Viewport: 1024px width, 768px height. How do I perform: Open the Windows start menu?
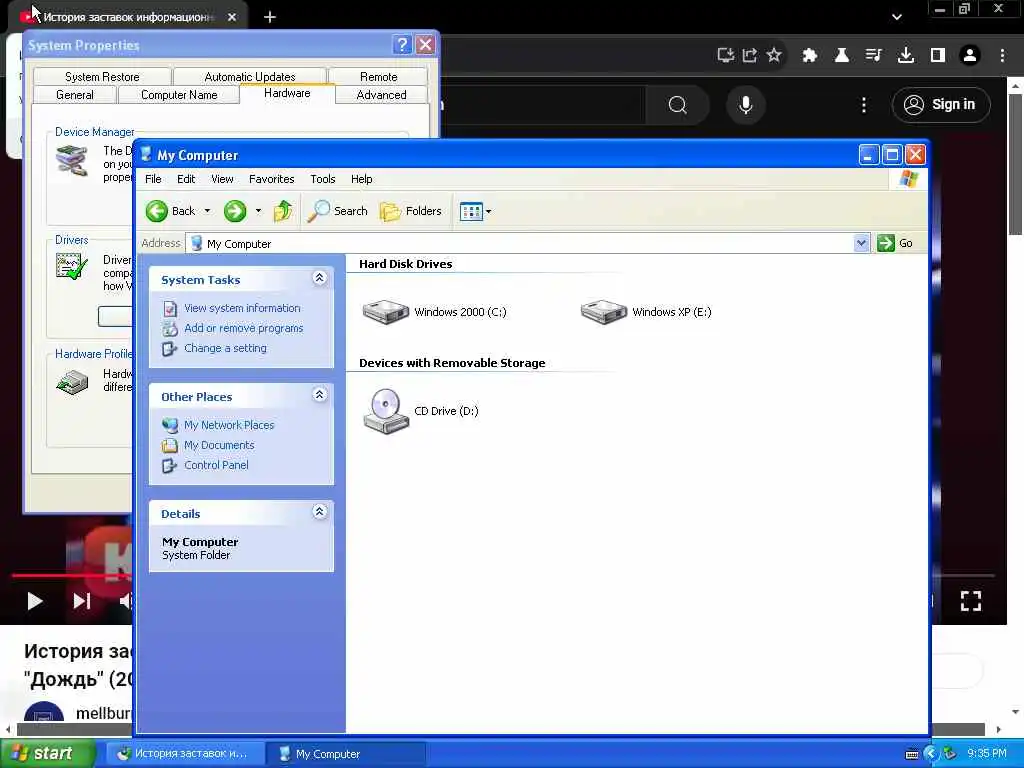pos(46,753)
